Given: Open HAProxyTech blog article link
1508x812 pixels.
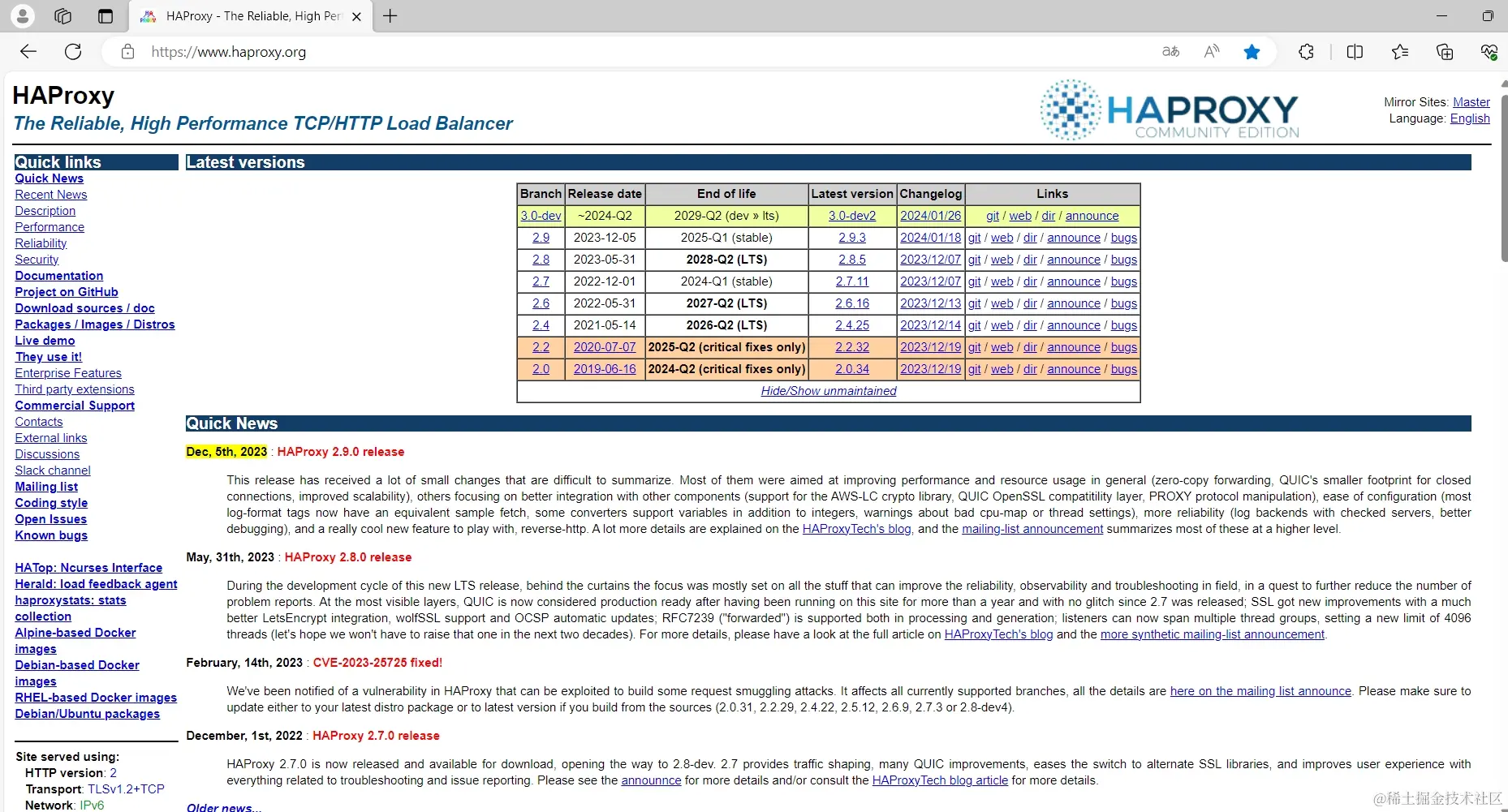Looking at the screenshot, I should coord(940,780).
